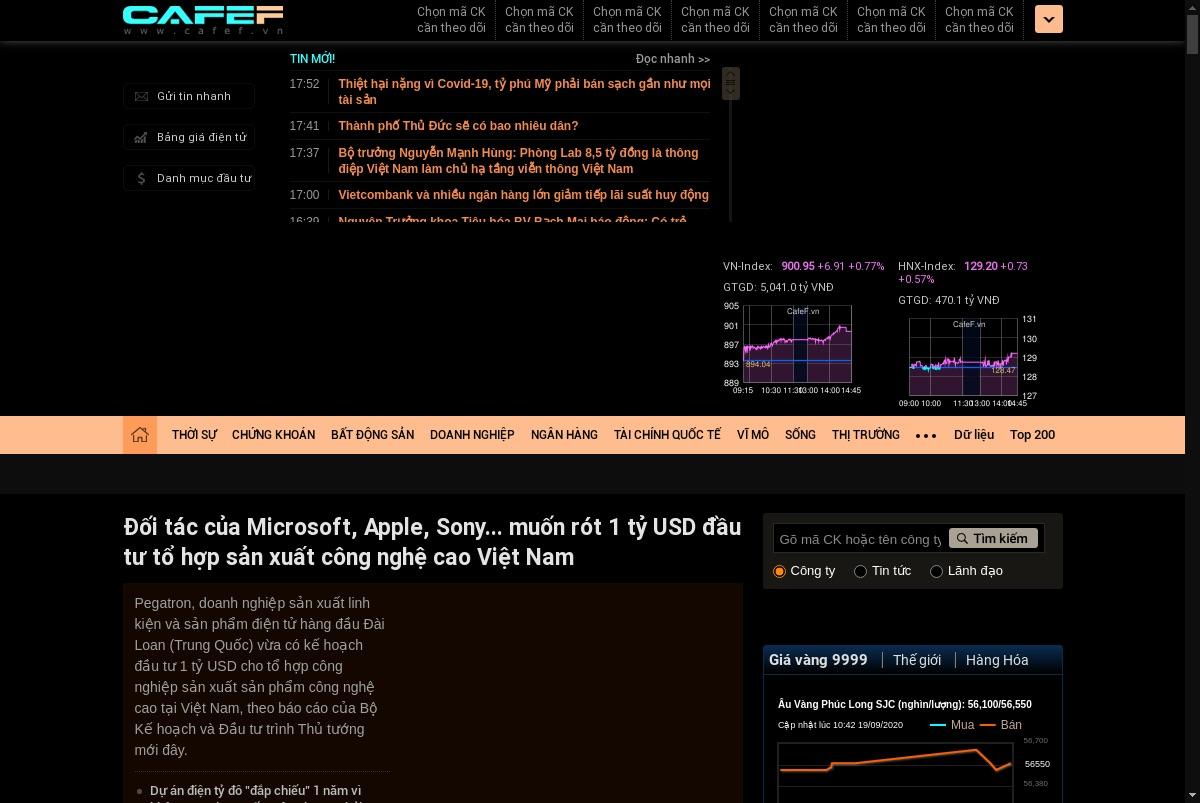Viewport: 1200px width, 803px height.
Task: Open the TÀI CHÍNH QUỐC TẾ menu
Action: [667, 435]
